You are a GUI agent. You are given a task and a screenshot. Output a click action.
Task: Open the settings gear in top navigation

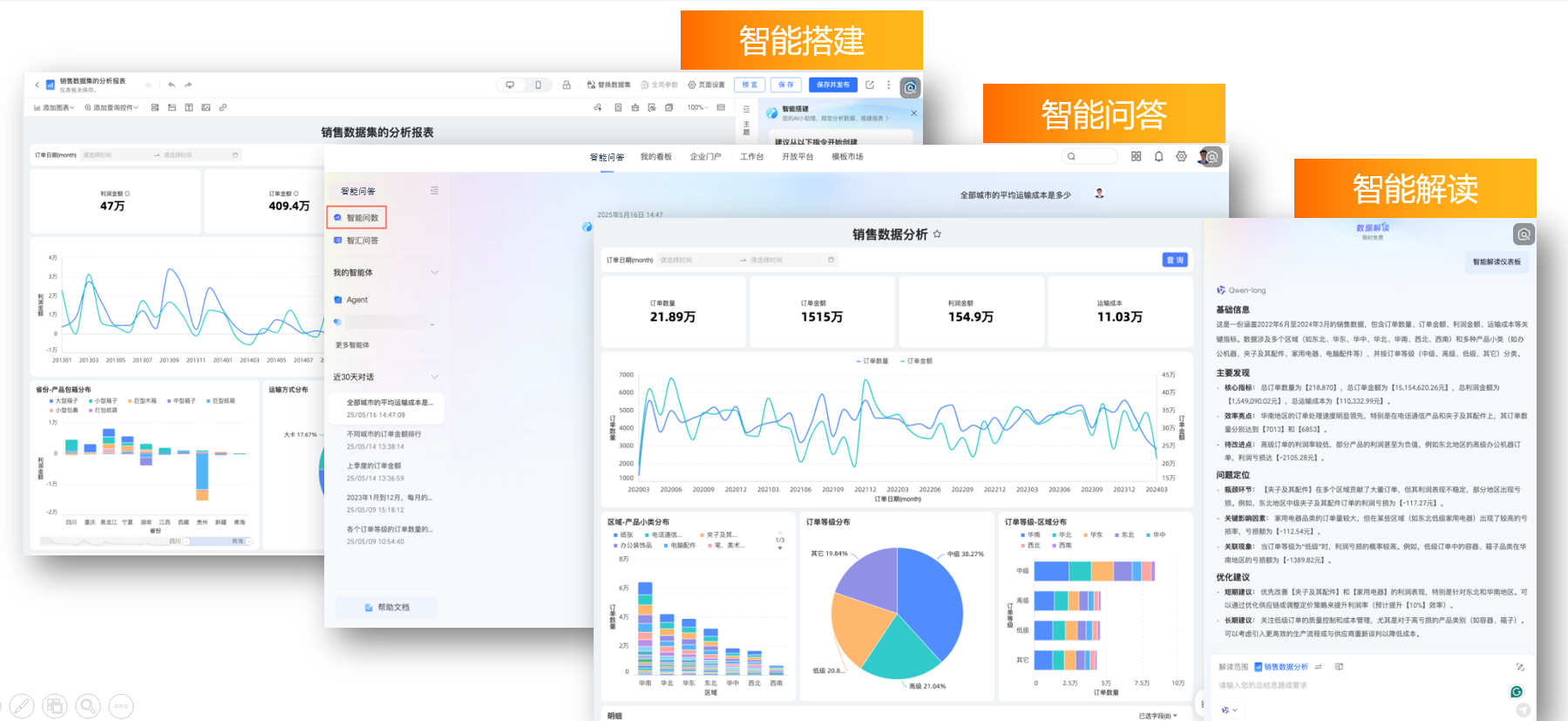[1181, 157]
